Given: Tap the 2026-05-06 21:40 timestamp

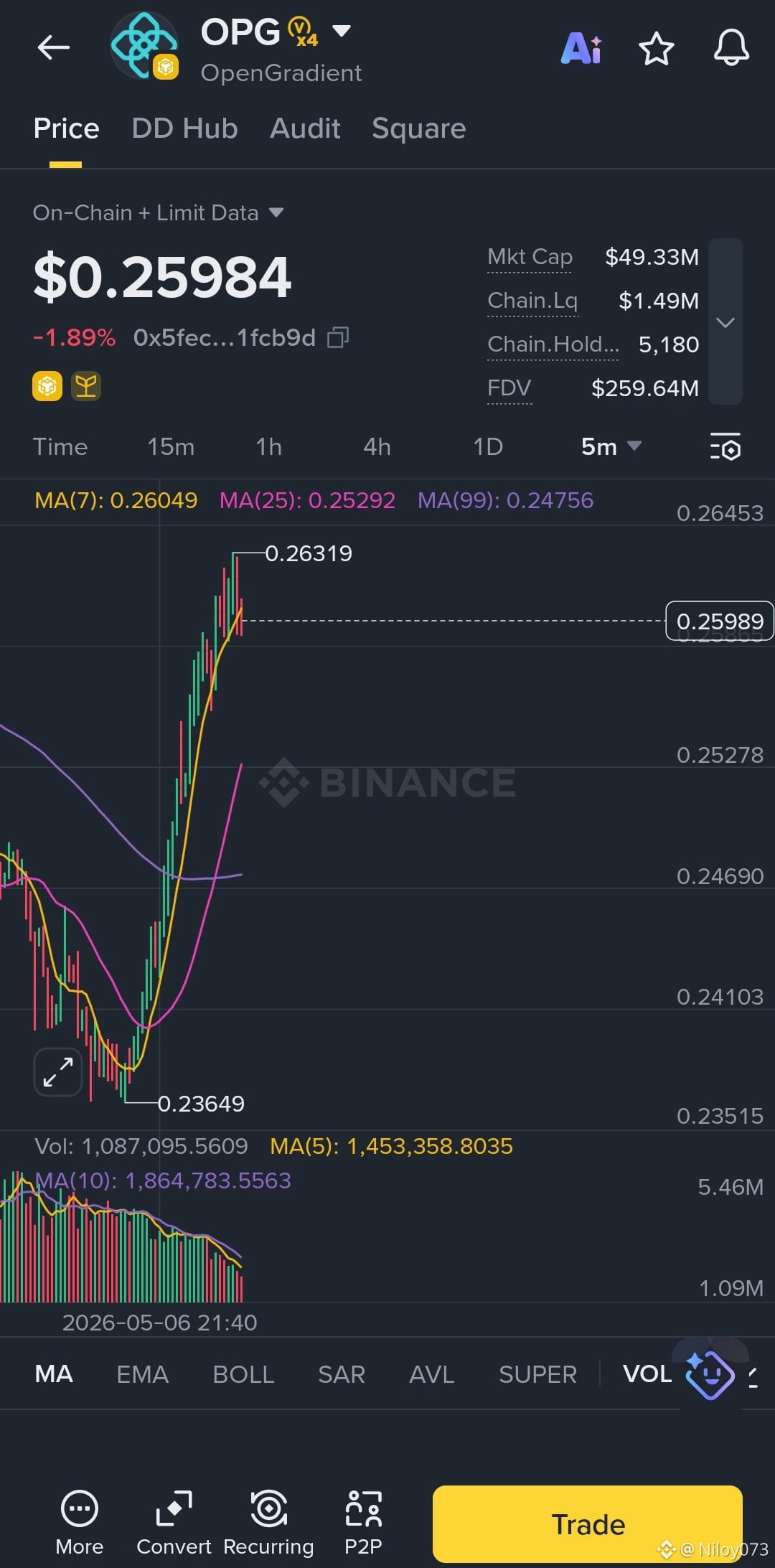Looking at the screenshot, I should pyautogui.click(x=159, y=1323).
